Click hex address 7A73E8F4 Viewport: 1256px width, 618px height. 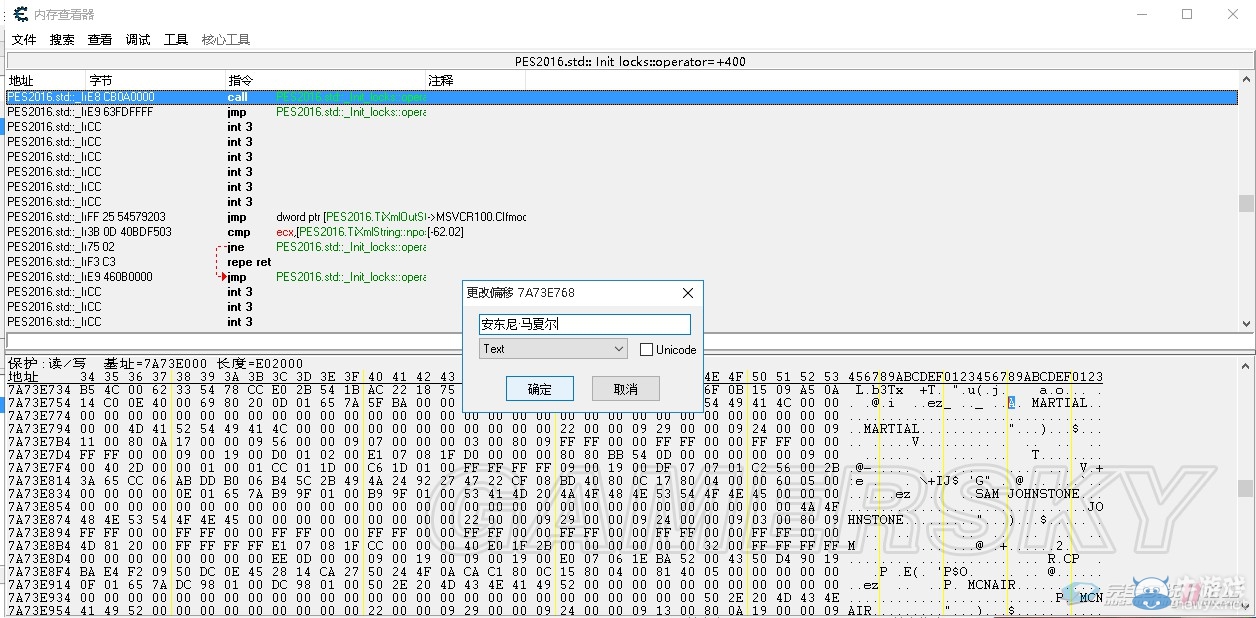[x=39, y=572]
